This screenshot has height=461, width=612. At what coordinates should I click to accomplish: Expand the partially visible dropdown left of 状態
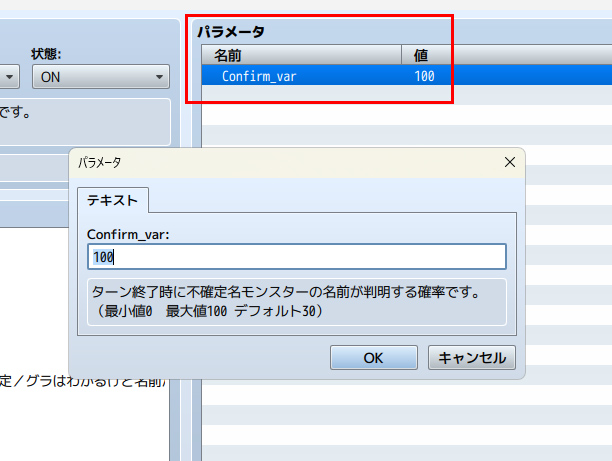[9, 76]
